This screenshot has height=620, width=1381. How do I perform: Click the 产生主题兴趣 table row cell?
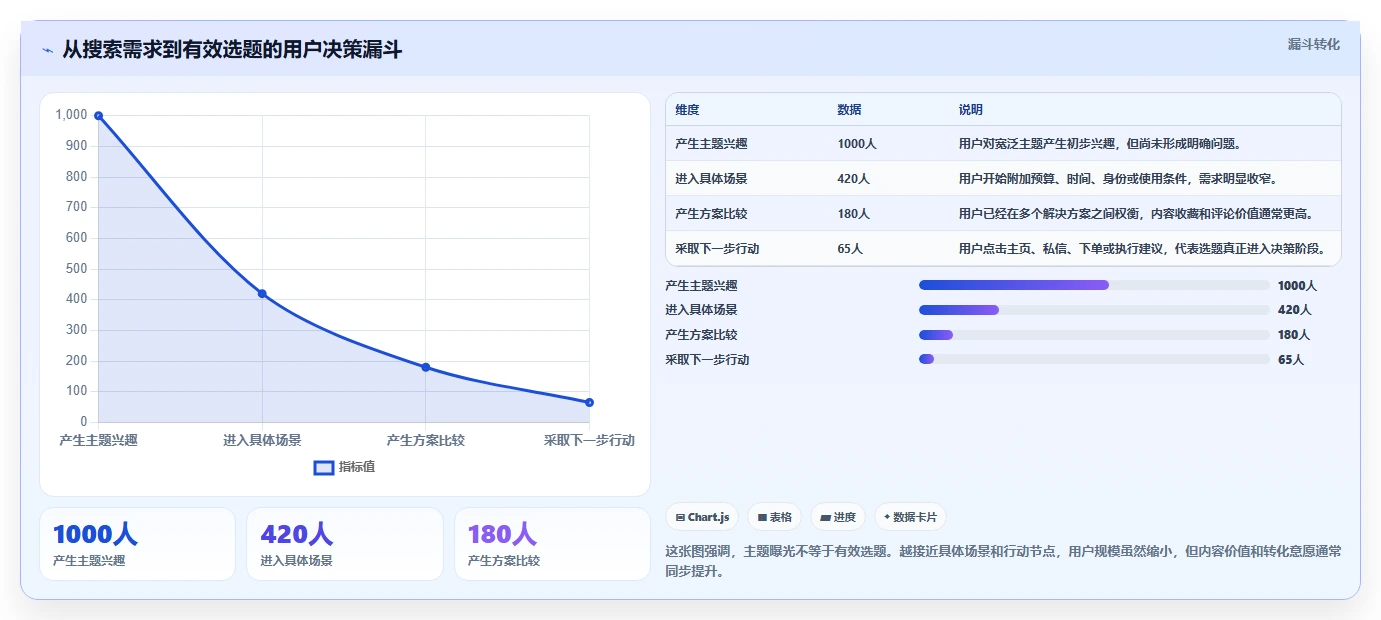(711, 144)
